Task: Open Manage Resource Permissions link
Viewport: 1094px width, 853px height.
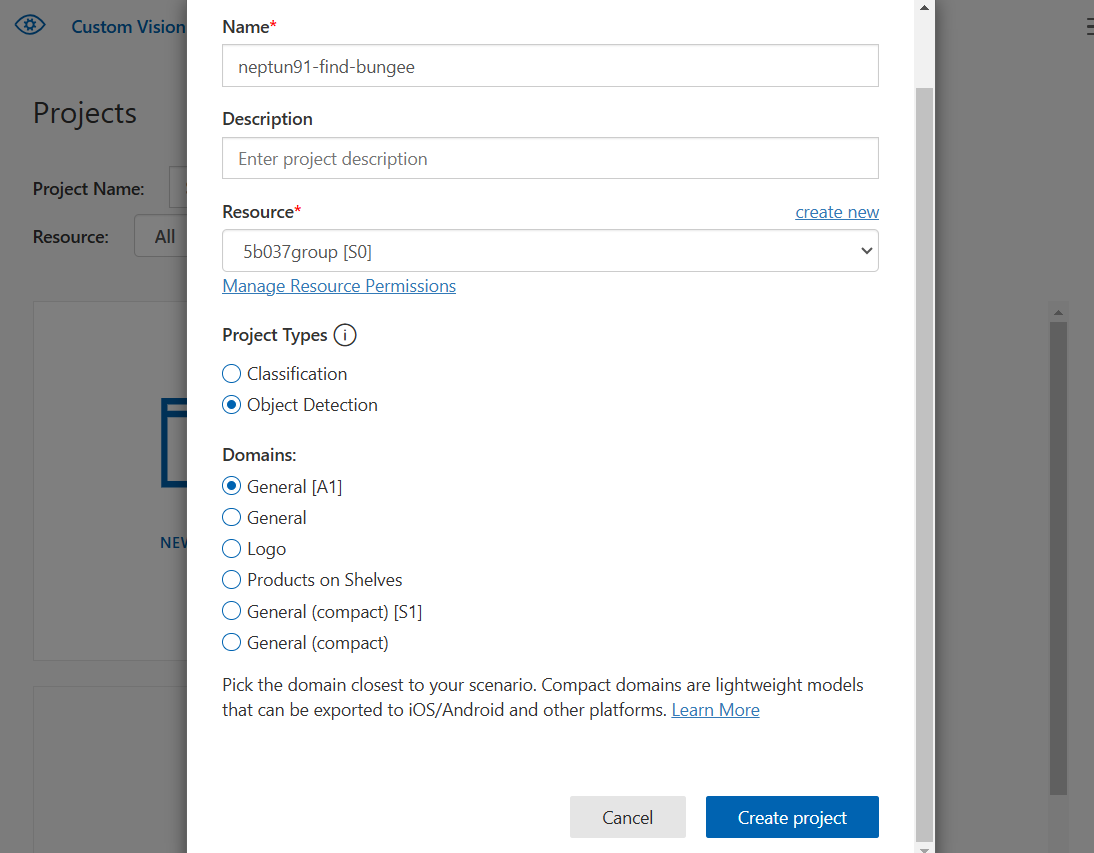Action: (339, 286)
